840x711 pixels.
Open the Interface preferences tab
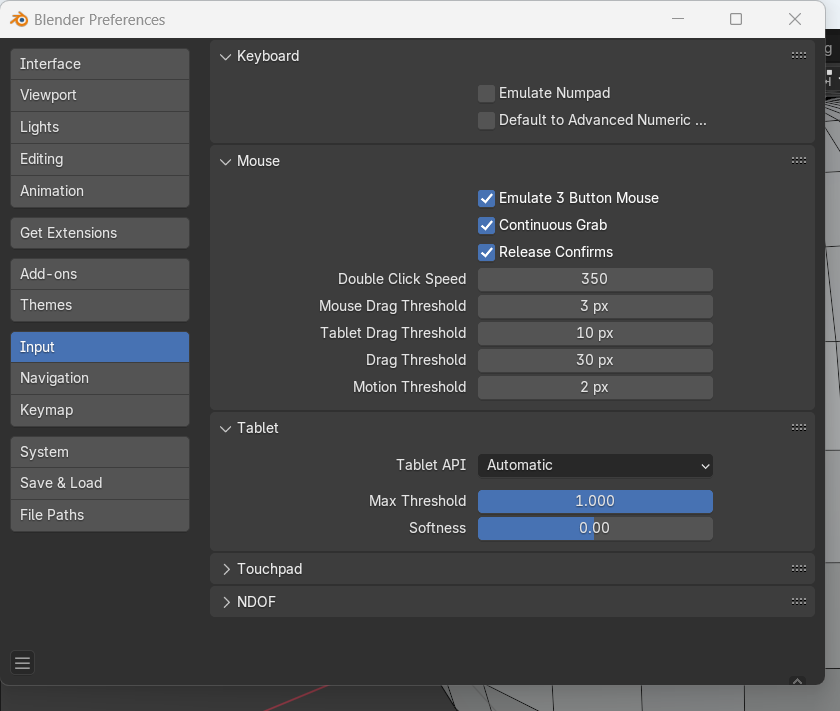100,64
